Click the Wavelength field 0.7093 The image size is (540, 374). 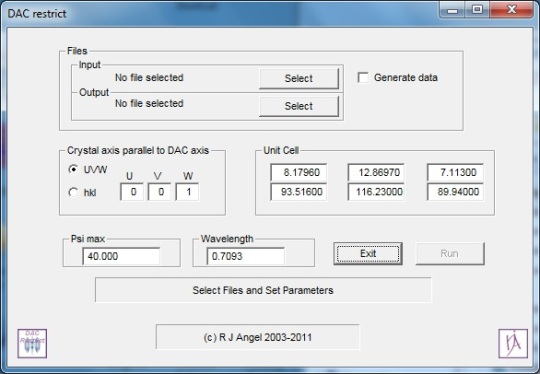point(246,256)
